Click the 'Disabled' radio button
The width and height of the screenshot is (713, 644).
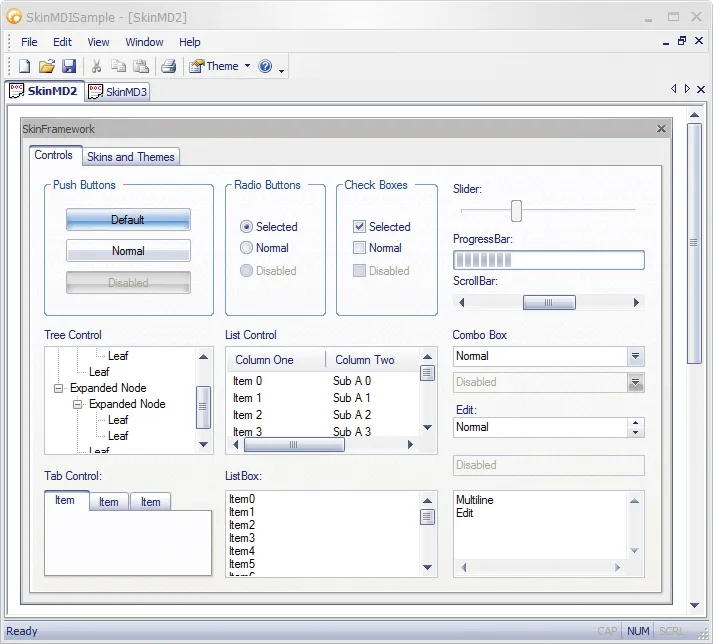(246, 271)
